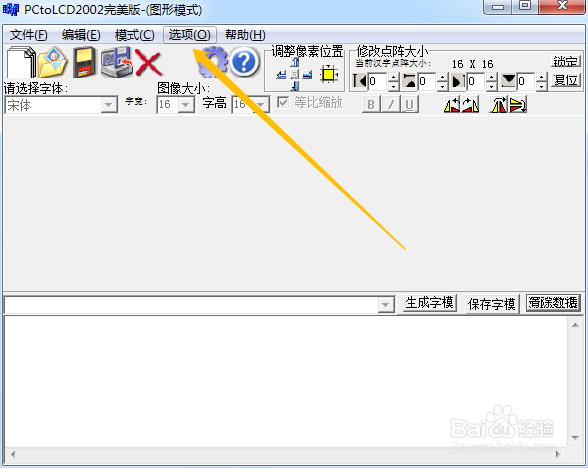Click the yellow square center-image icon

coord(329,74)
